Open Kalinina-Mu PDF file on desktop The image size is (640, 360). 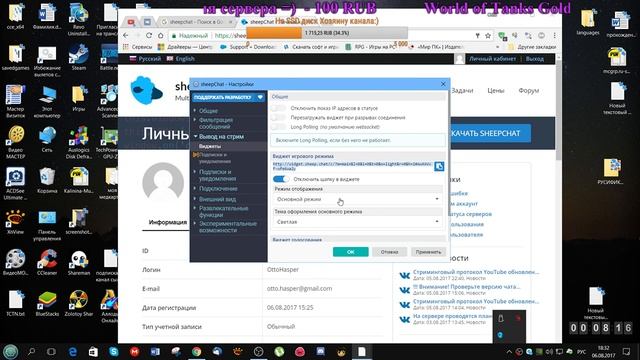click(x=79, y=180)
